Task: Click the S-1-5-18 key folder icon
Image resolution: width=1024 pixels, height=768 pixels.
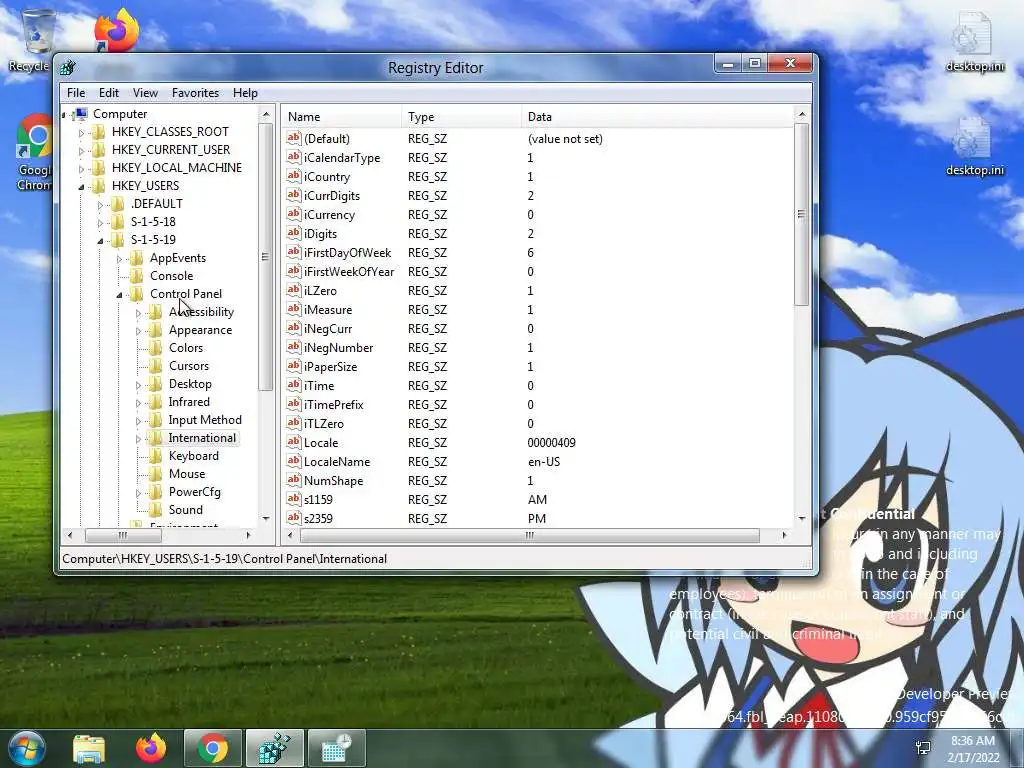Action: (x=118, y=222)
